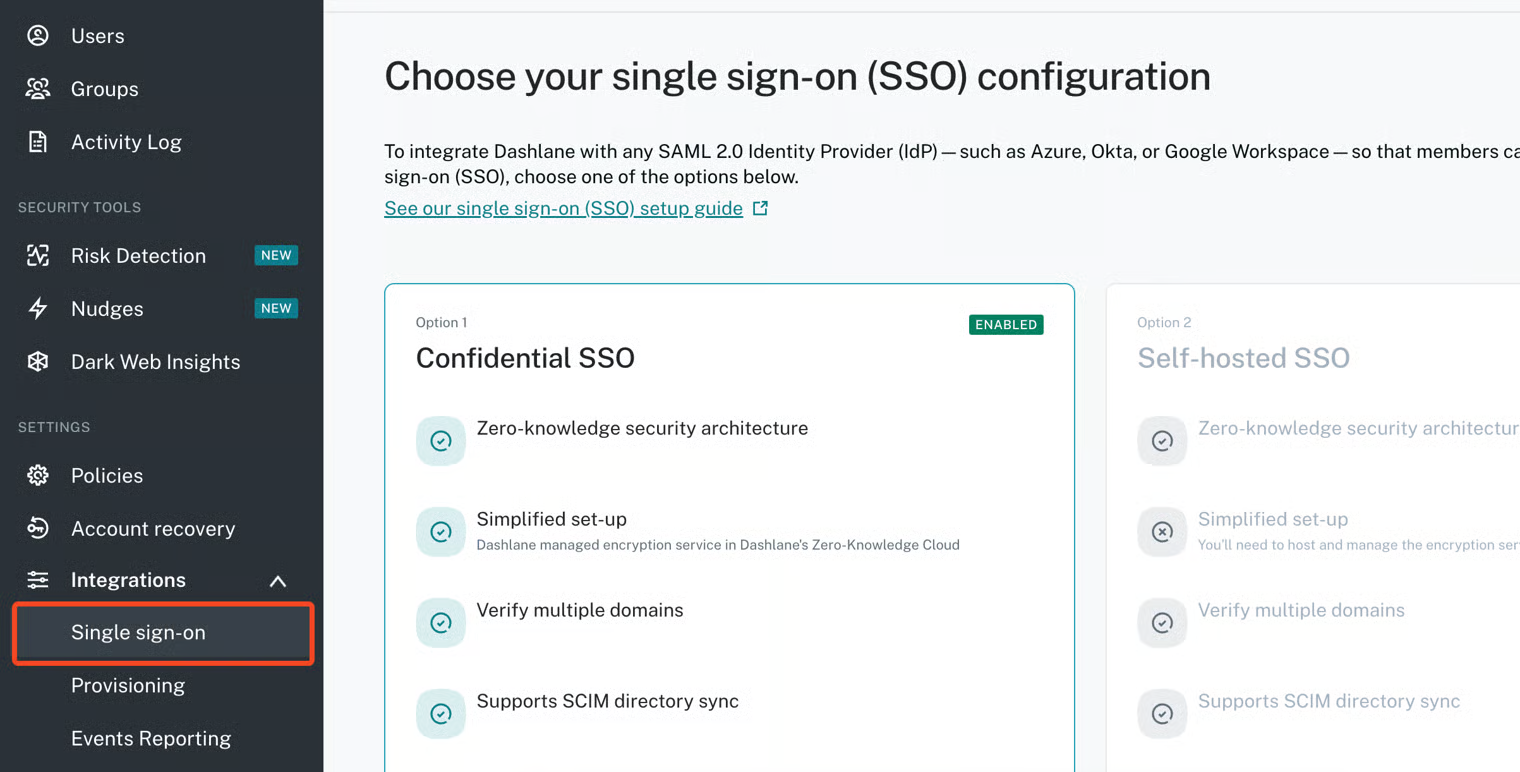Click the Dark Web Insights icon
The image size is (1520, 772).
pyautogui.click(x=38, y=362)
